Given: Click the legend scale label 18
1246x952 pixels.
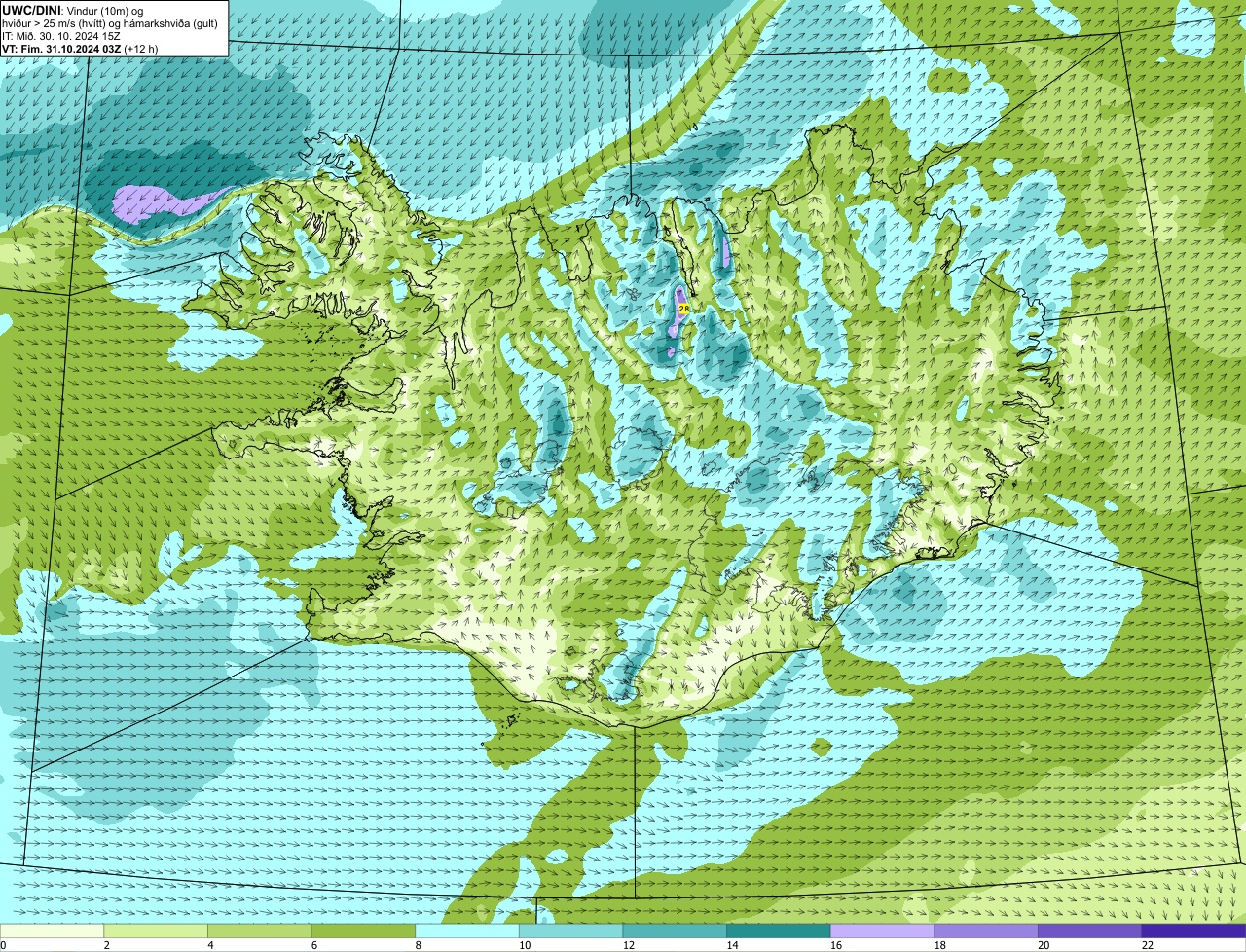Looking at the screenshot, I should coord(940,945).
